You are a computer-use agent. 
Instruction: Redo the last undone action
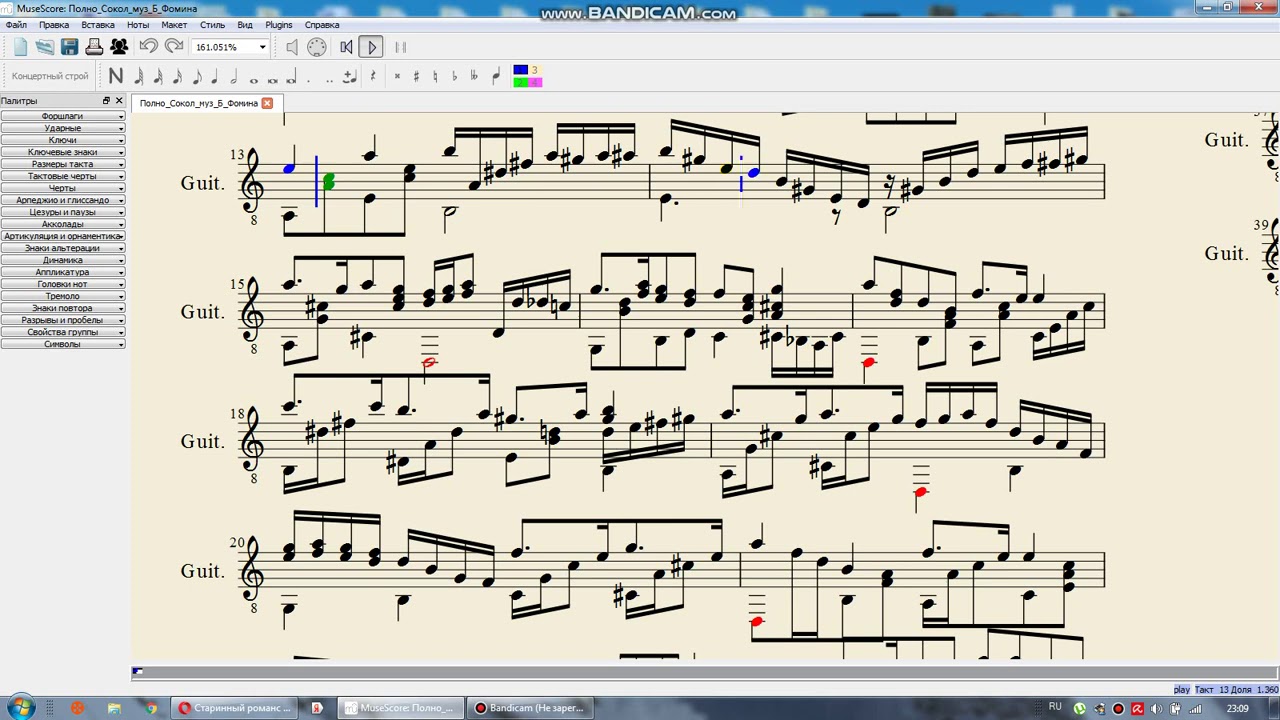(174, 46)
